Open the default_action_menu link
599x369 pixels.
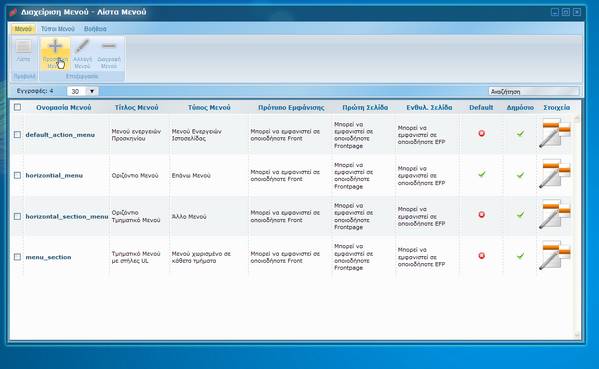[x=60, y=134]
